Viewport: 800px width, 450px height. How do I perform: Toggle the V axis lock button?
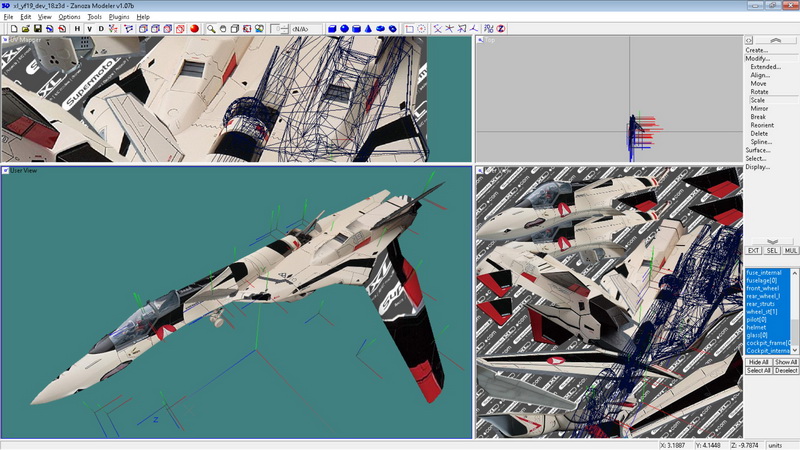point(89,29)
